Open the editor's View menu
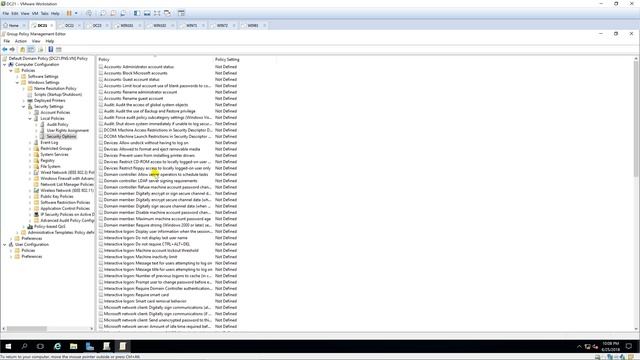The image size is (640, 360). coord(36,41)
